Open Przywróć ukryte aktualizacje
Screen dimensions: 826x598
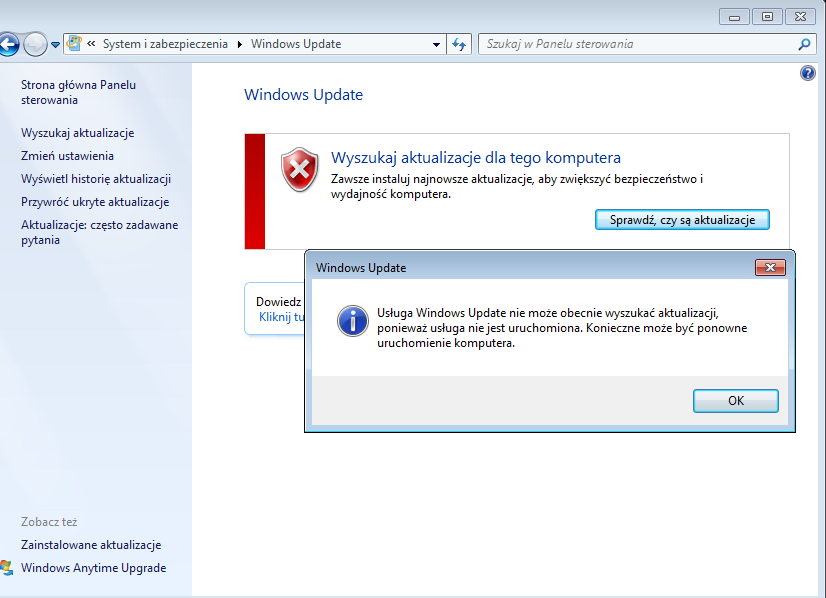coord(95,202)
